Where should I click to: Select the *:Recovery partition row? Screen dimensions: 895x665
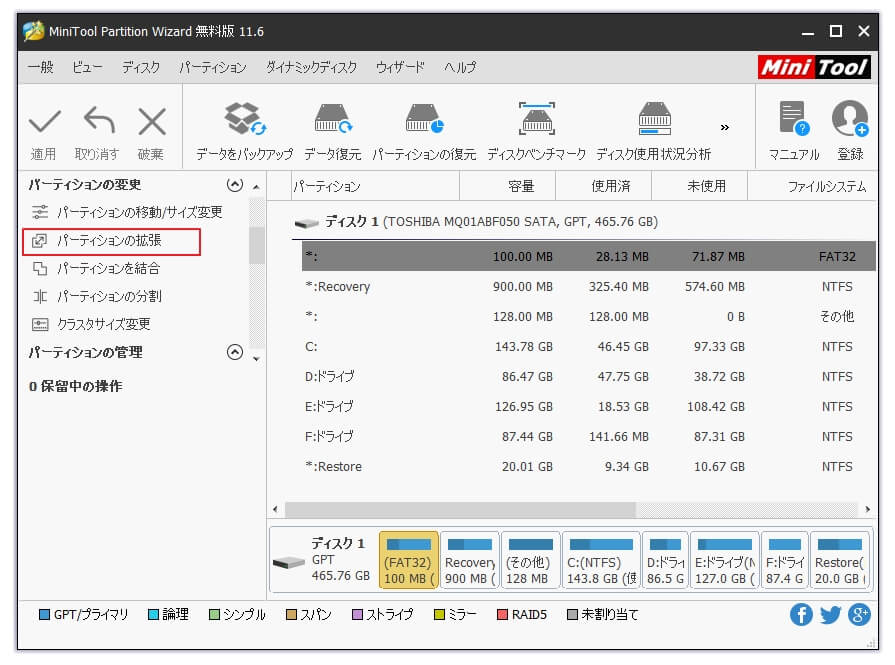[588, 287]
